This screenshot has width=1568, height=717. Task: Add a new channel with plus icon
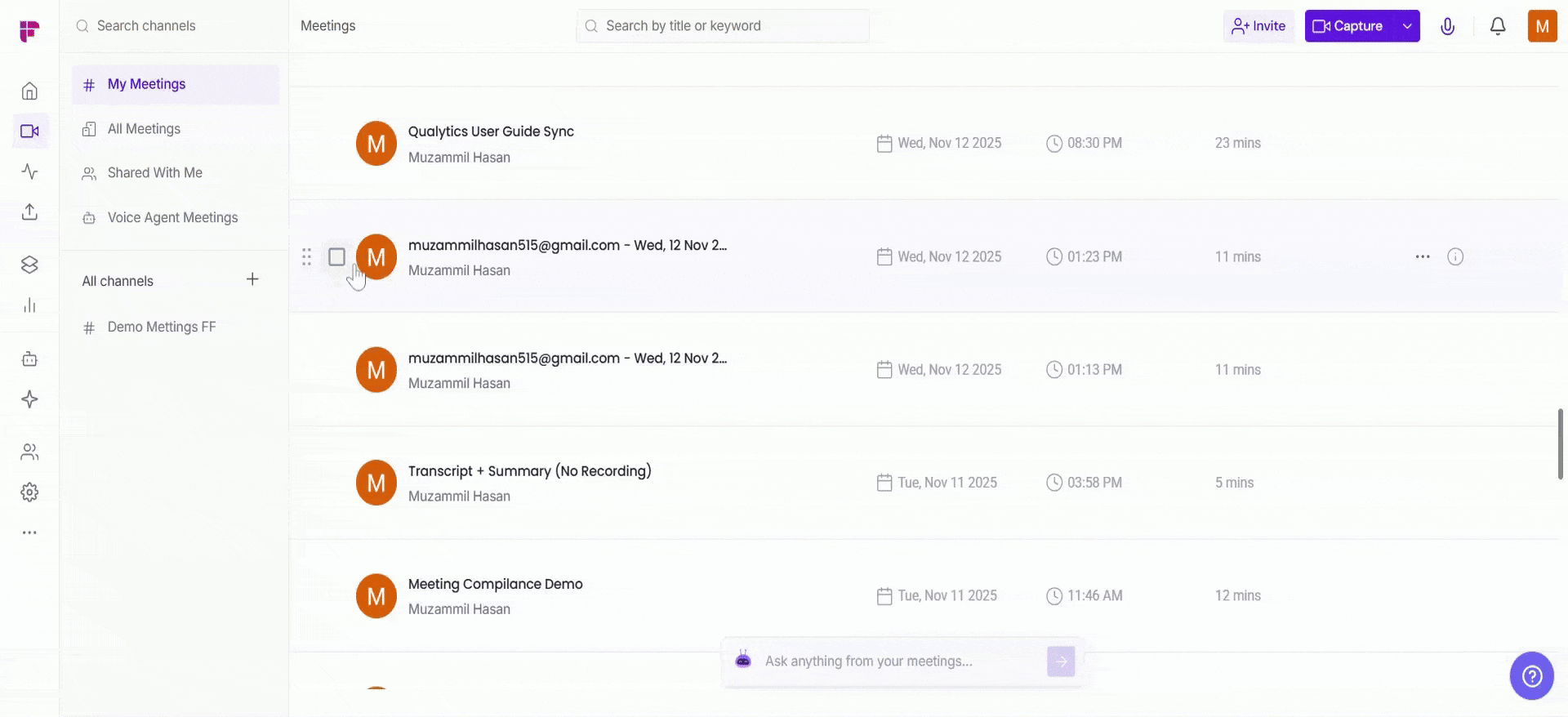pos(252,279)
